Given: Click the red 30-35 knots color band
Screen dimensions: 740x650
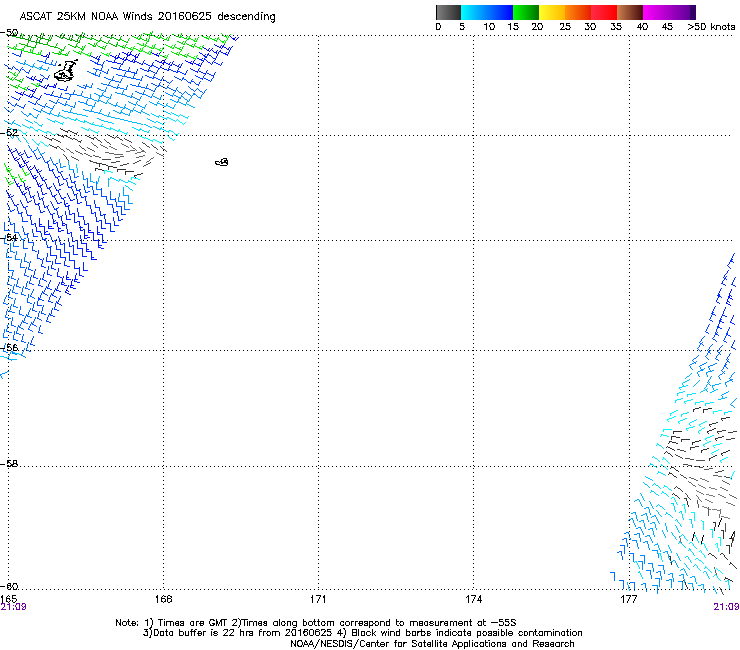Looking at the screenshot, I should coord(604,12).
